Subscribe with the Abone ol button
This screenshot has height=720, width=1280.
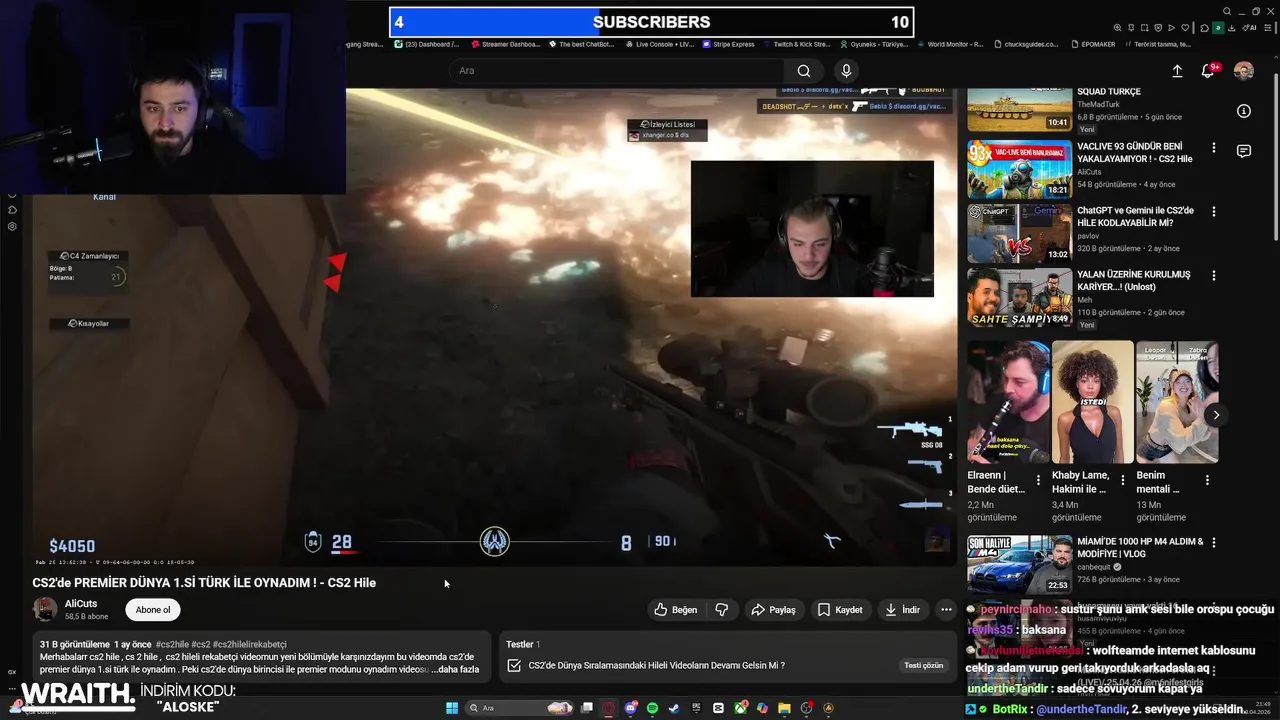tap(153, 609)
